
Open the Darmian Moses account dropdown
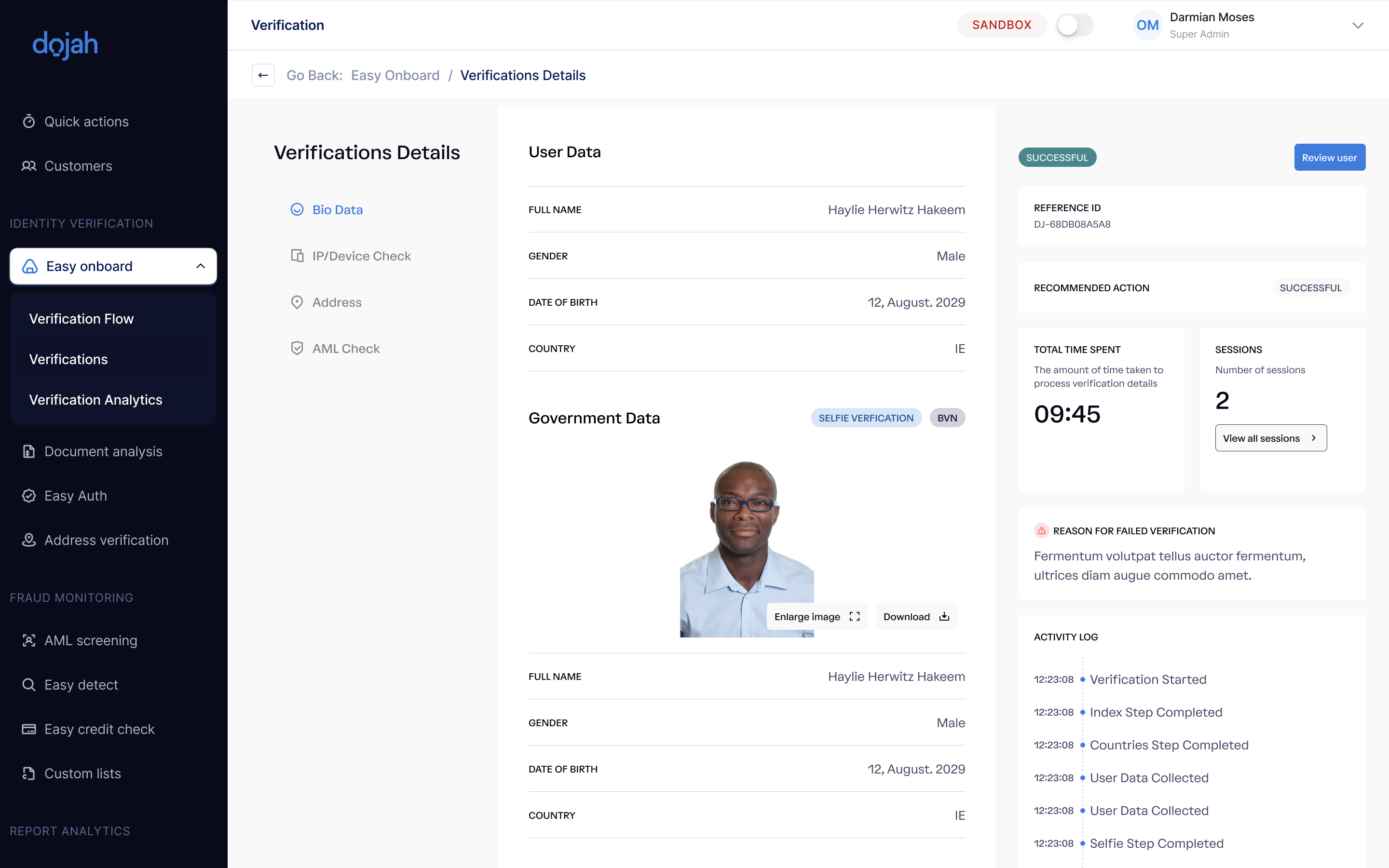click(x=1357, y=25)
